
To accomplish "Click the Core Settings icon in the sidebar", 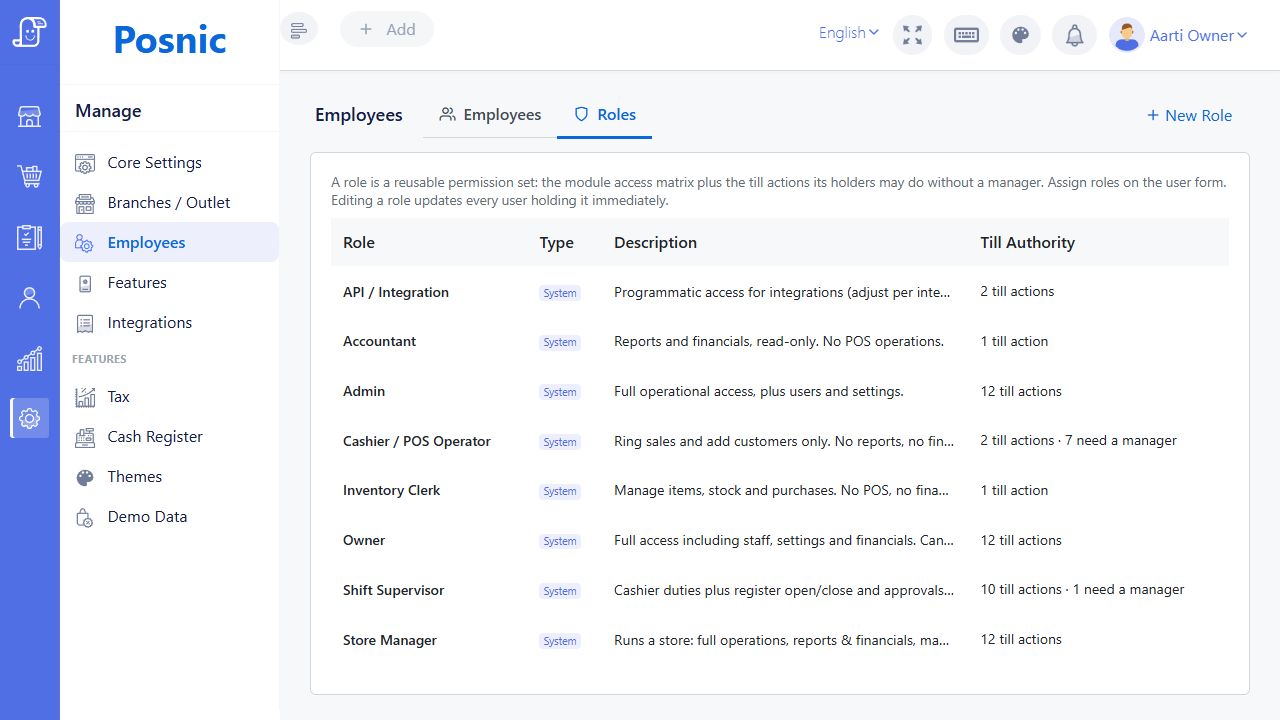I will (85, 163).
